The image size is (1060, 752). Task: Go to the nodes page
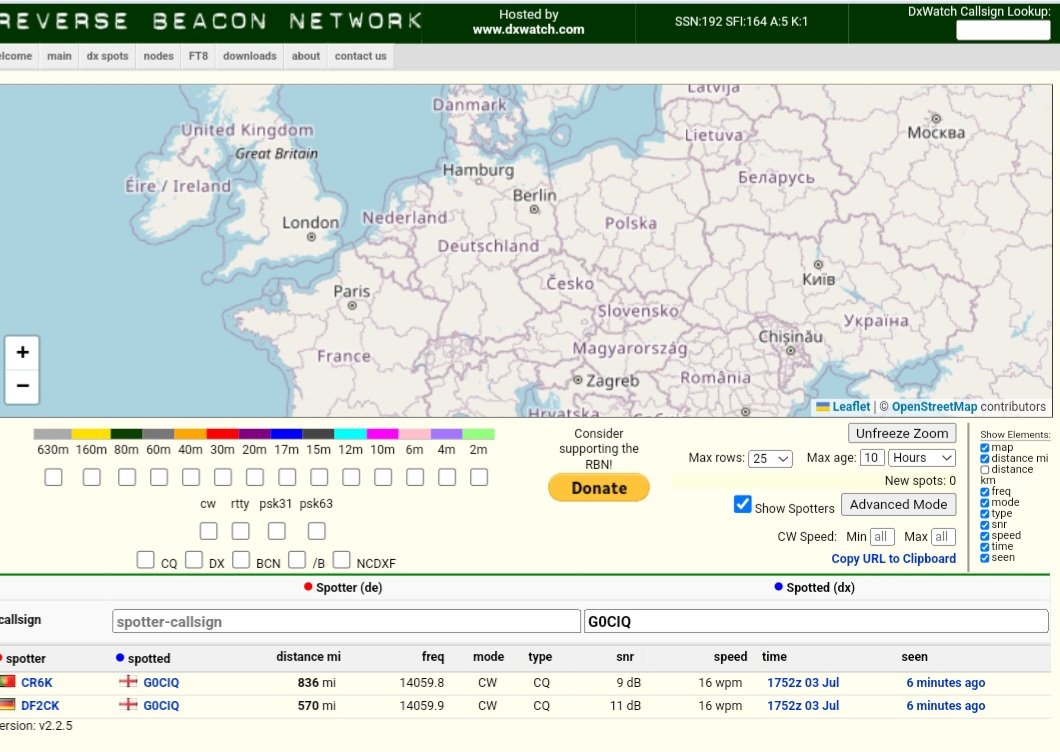pos(158,56)
